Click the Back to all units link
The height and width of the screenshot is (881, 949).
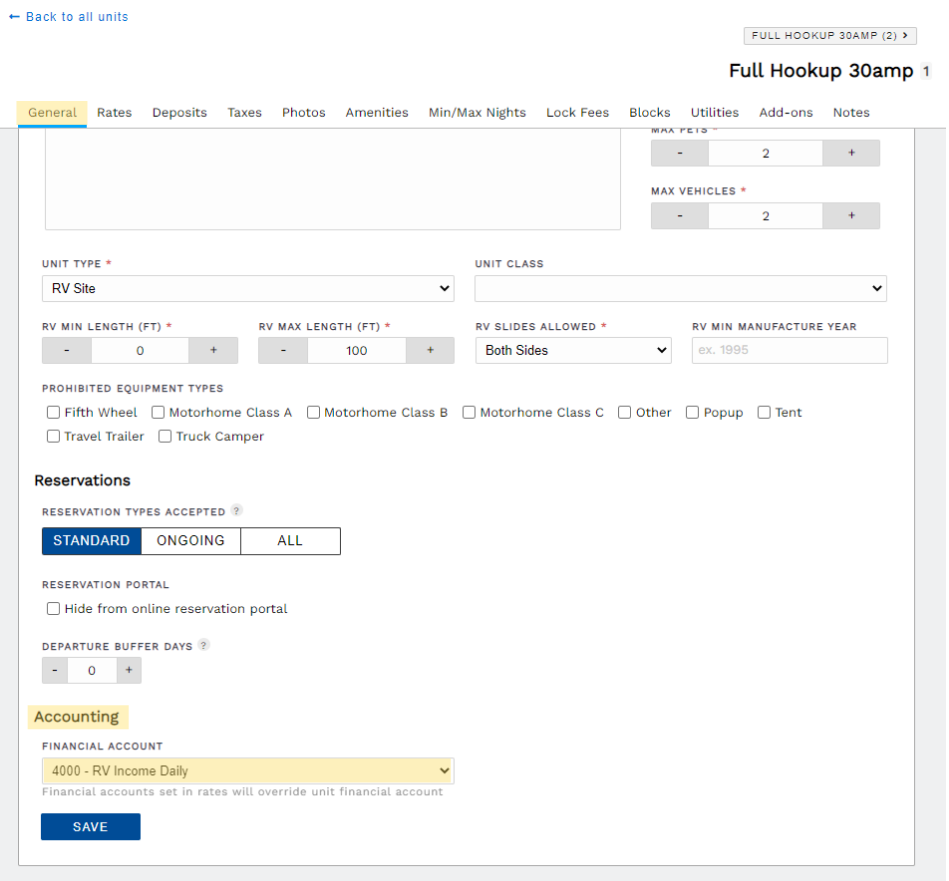[x=68, y=16]
